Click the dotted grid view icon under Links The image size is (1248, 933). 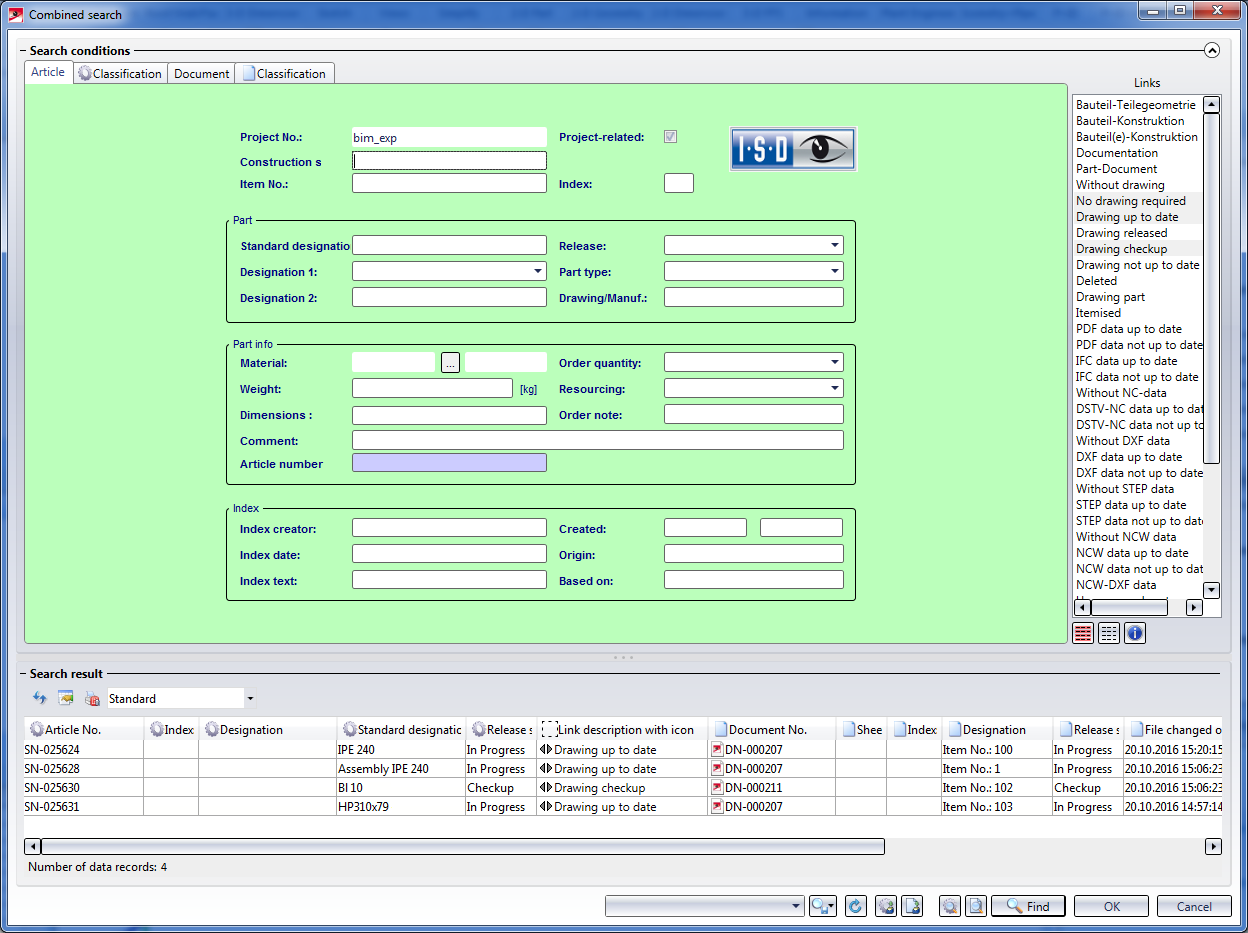(1109, 633)
